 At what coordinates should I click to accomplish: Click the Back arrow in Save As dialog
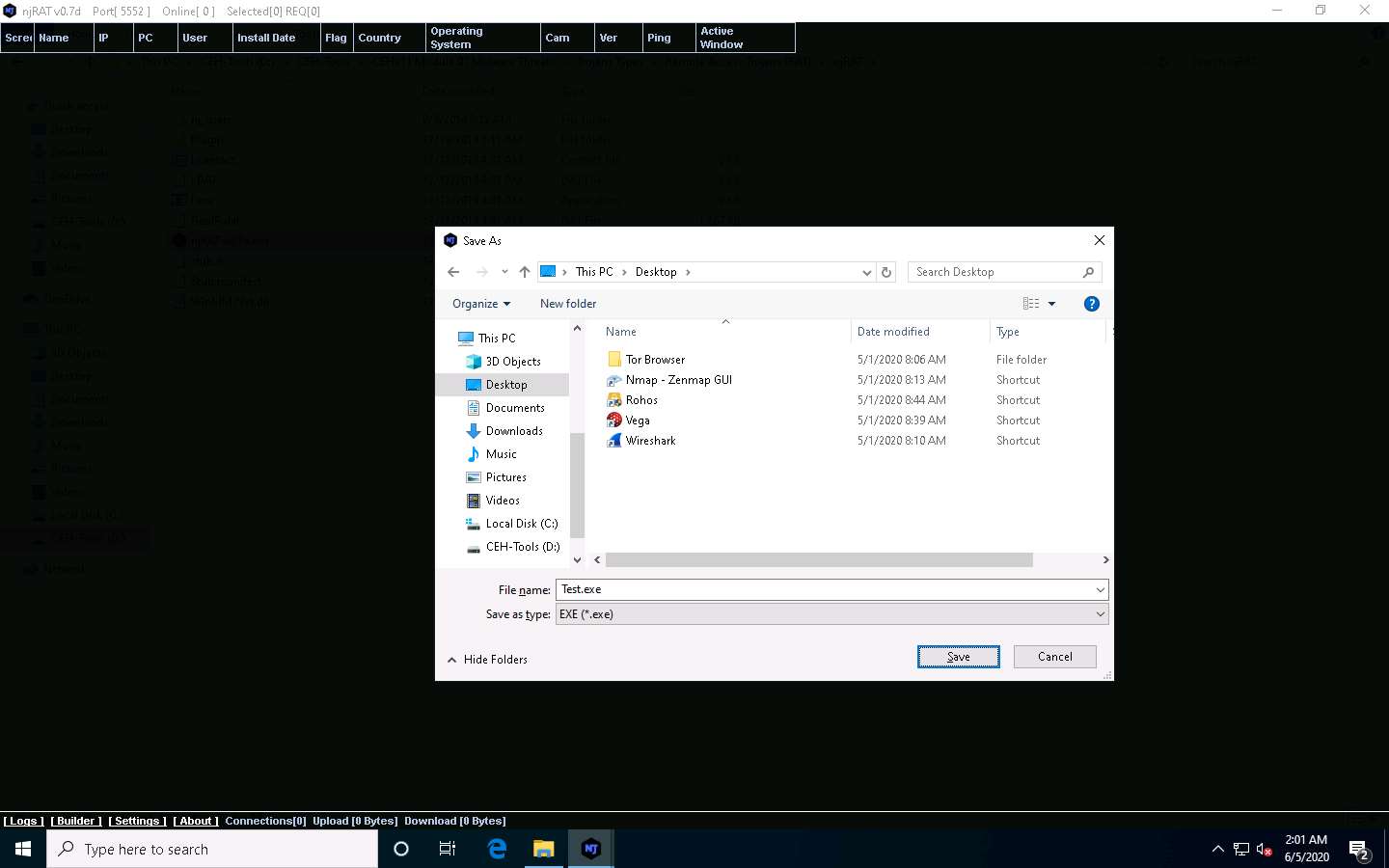(453, 272)
